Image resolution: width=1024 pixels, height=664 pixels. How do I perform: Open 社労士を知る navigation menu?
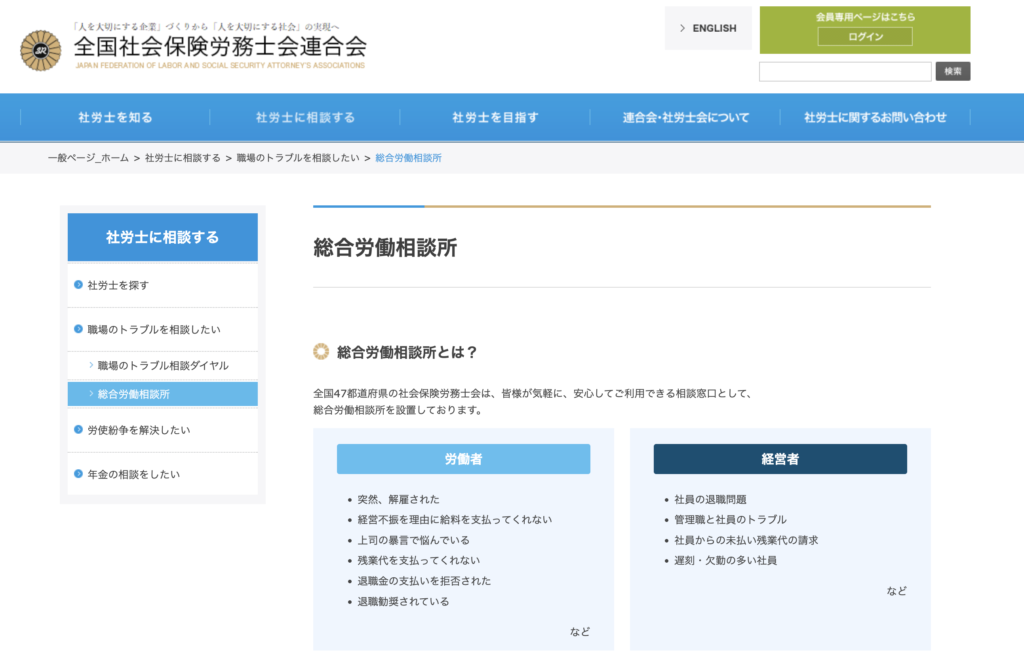point(115,117)
